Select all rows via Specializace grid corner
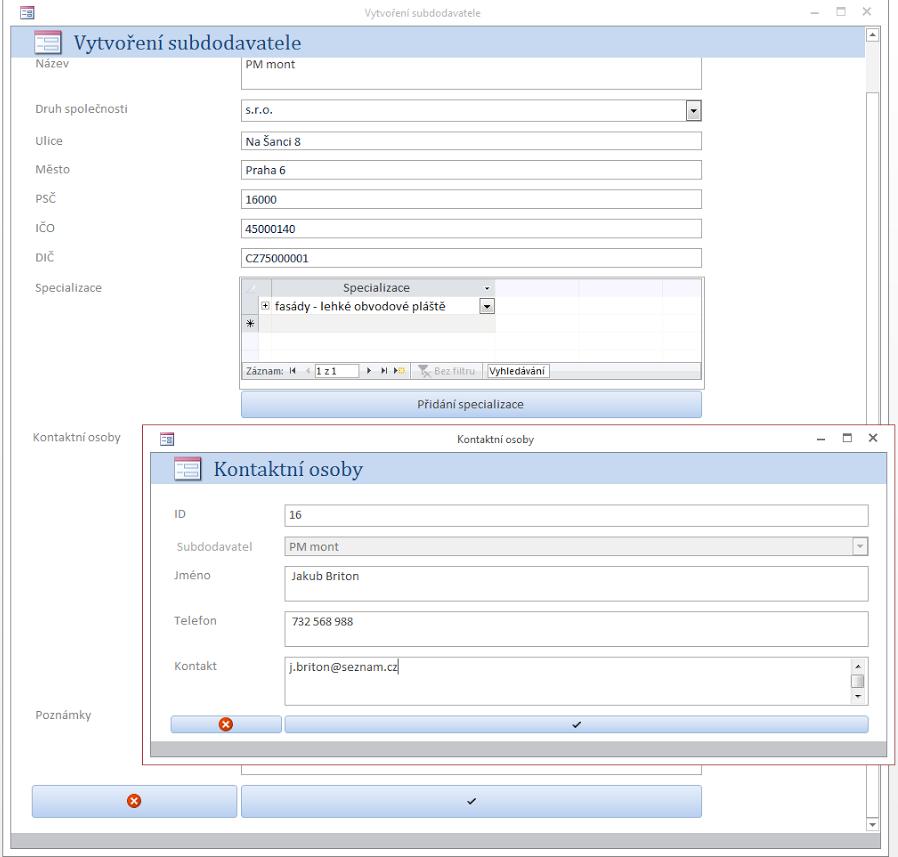The width and height of the screenshot is (898, 857). tap(256, 288)
